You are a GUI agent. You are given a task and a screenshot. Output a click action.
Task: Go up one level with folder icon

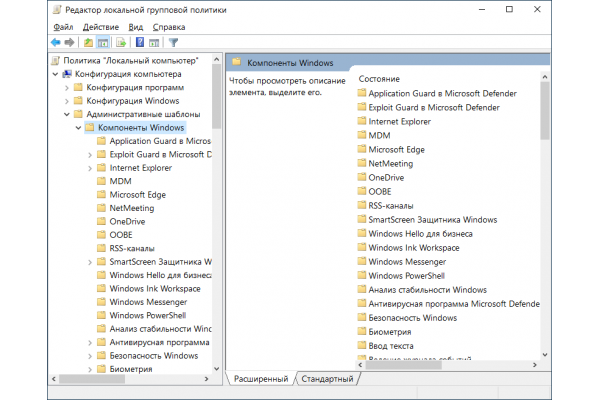[x=88, y=42]
